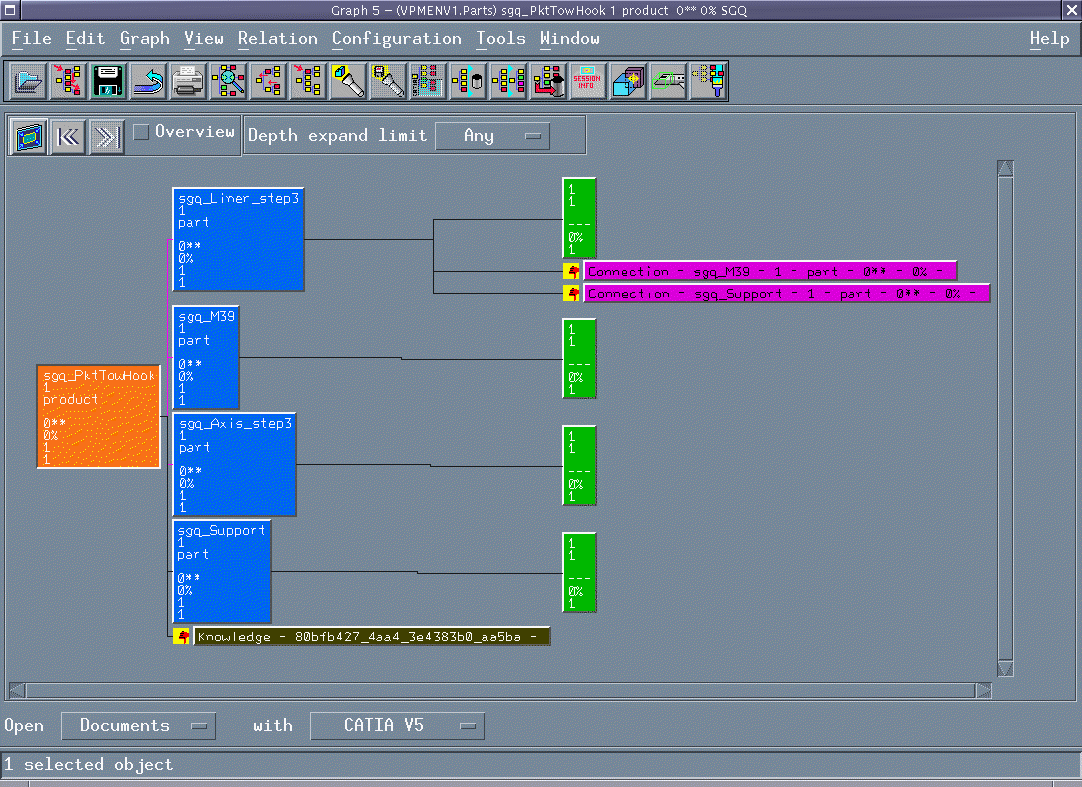Open the Documents dropdown next to Open
The width and height of the screenshot is (1082, 787).
coord(138,726)
